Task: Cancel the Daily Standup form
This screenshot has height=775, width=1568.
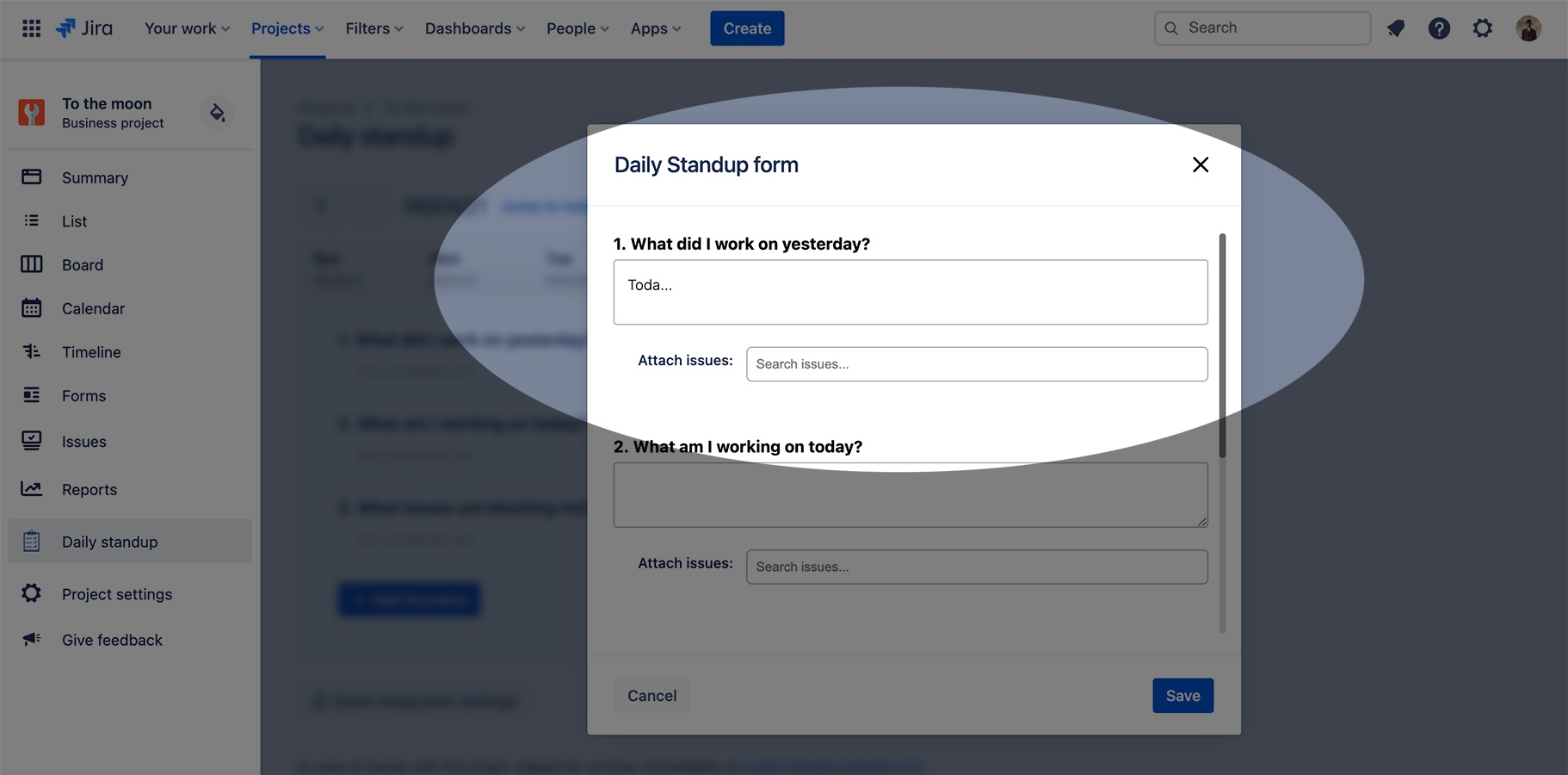Action: 651,695
